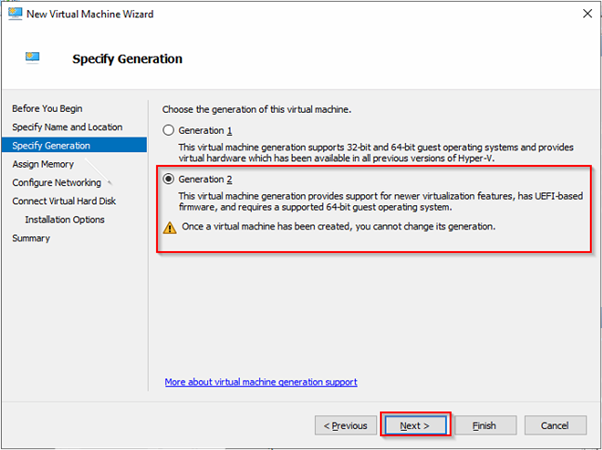Open the Specify Name and Location step
The image size is (602, 450).
coord(67,127)
